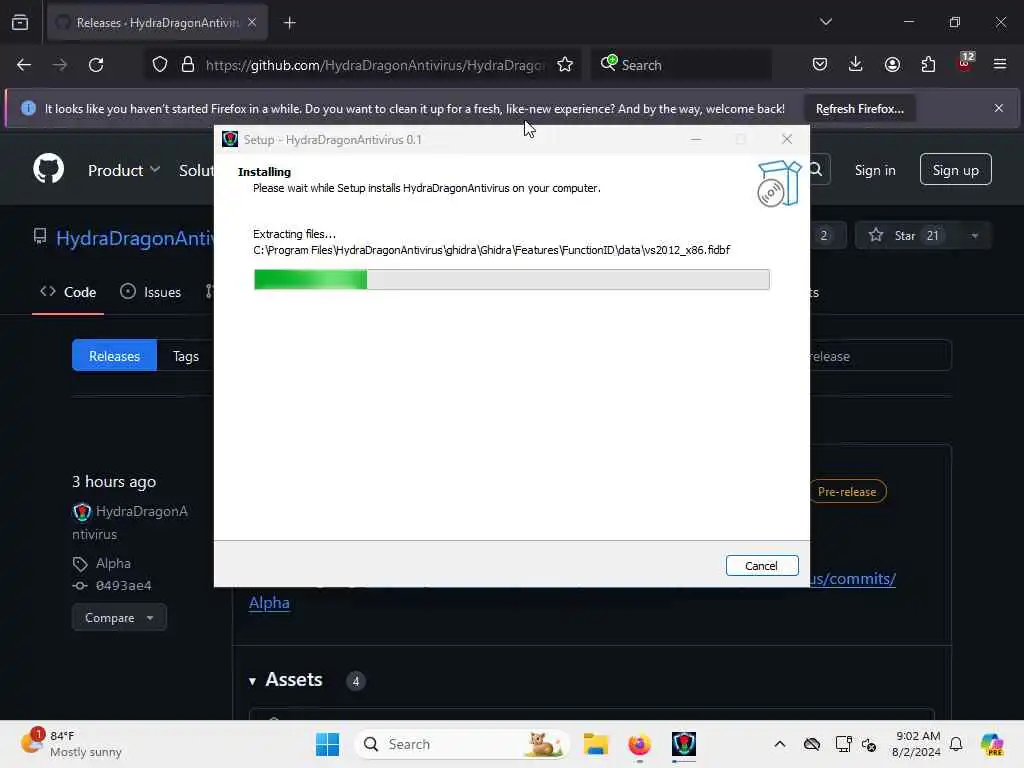This screenshot has height=768, width=1024.
Task: List all tabs dropdown arrow
Action: (x=825, y=22)
